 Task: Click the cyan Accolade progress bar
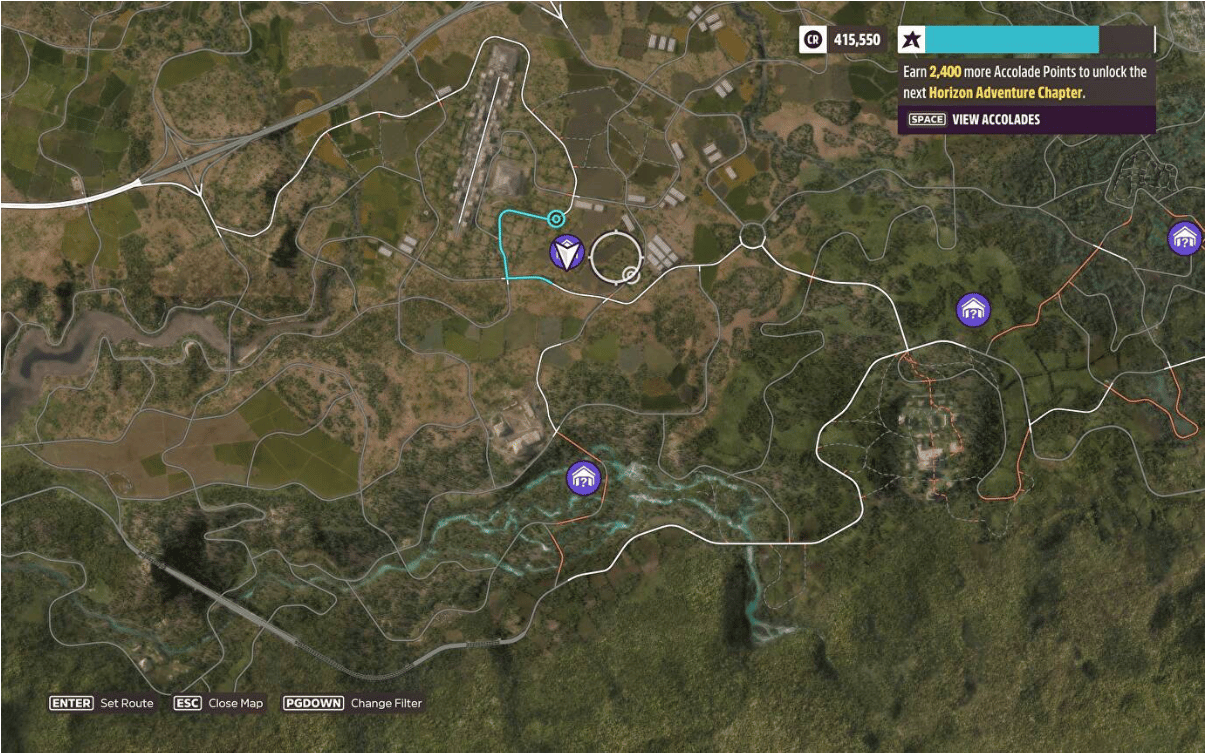pyautogui.click(x=1012, y=40)
